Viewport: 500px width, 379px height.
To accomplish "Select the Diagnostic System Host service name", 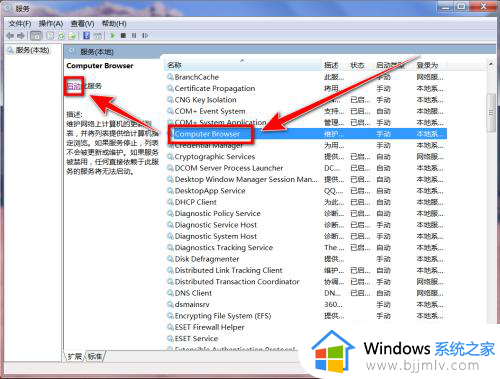I will pyautogui.click(x=216, y=236).
